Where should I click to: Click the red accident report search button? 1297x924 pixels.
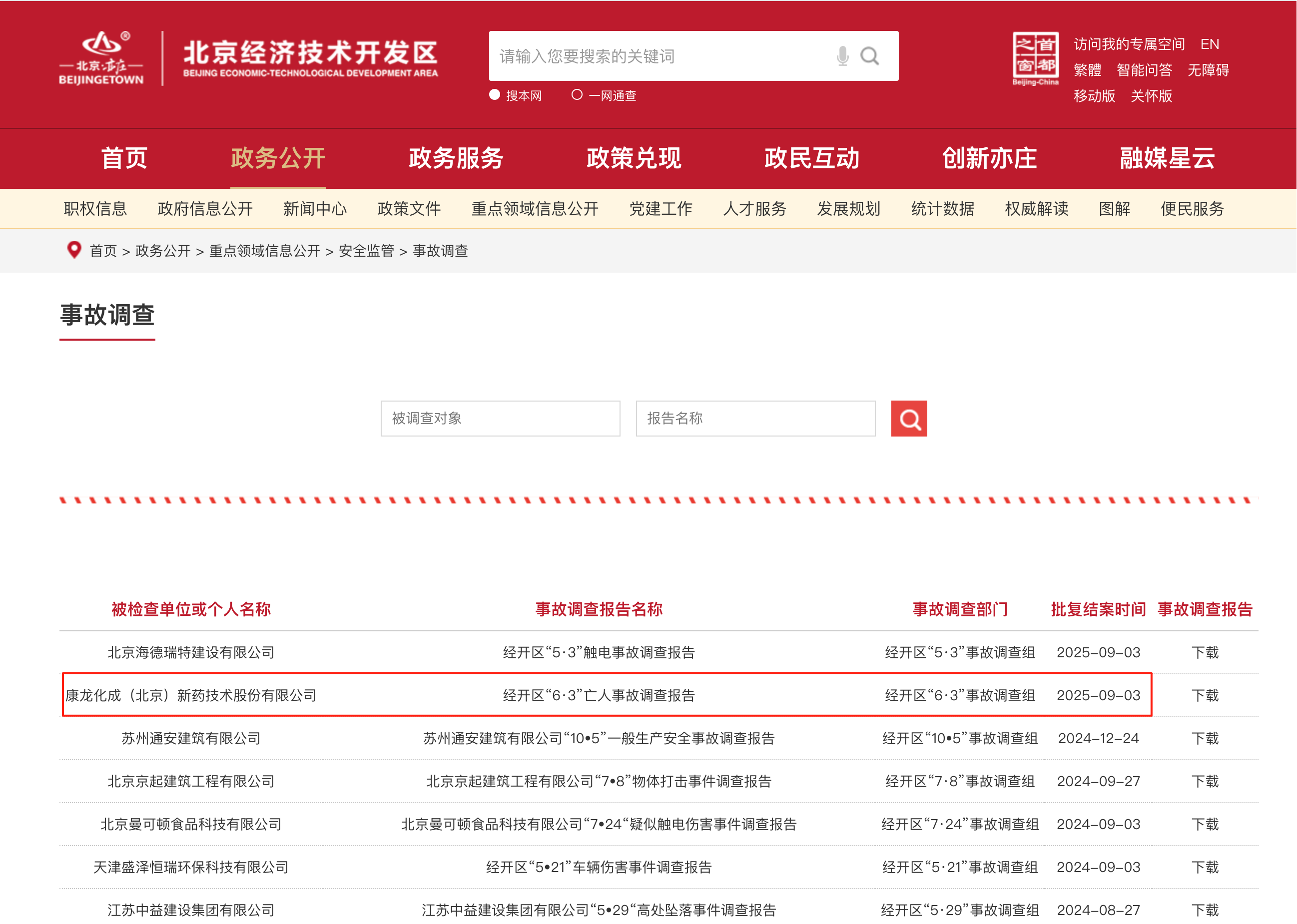[x=908, y=419]
